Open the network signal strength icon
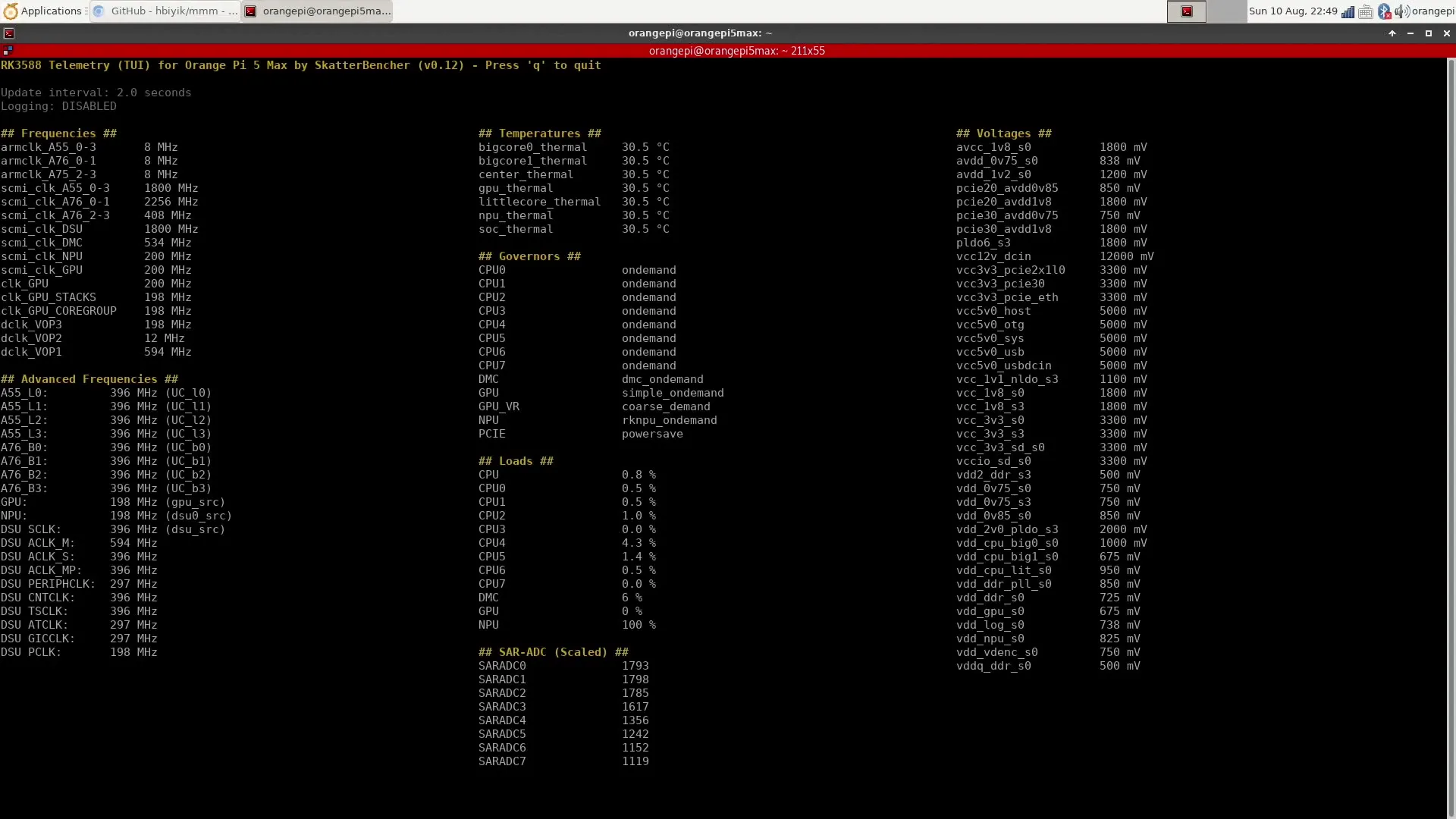The width and height of the screenshot is (1456, 819). (1348, 11)
